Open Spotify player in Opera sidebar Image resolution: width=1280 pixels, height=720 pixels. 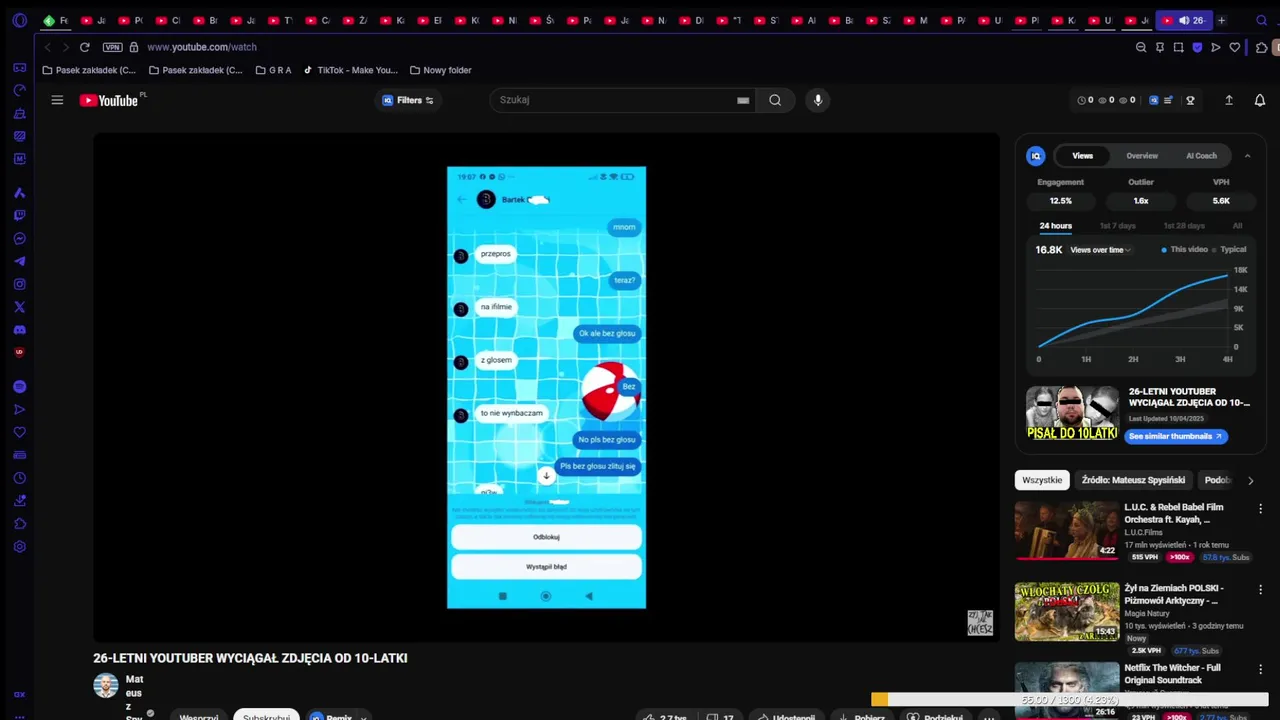point(19,387)
